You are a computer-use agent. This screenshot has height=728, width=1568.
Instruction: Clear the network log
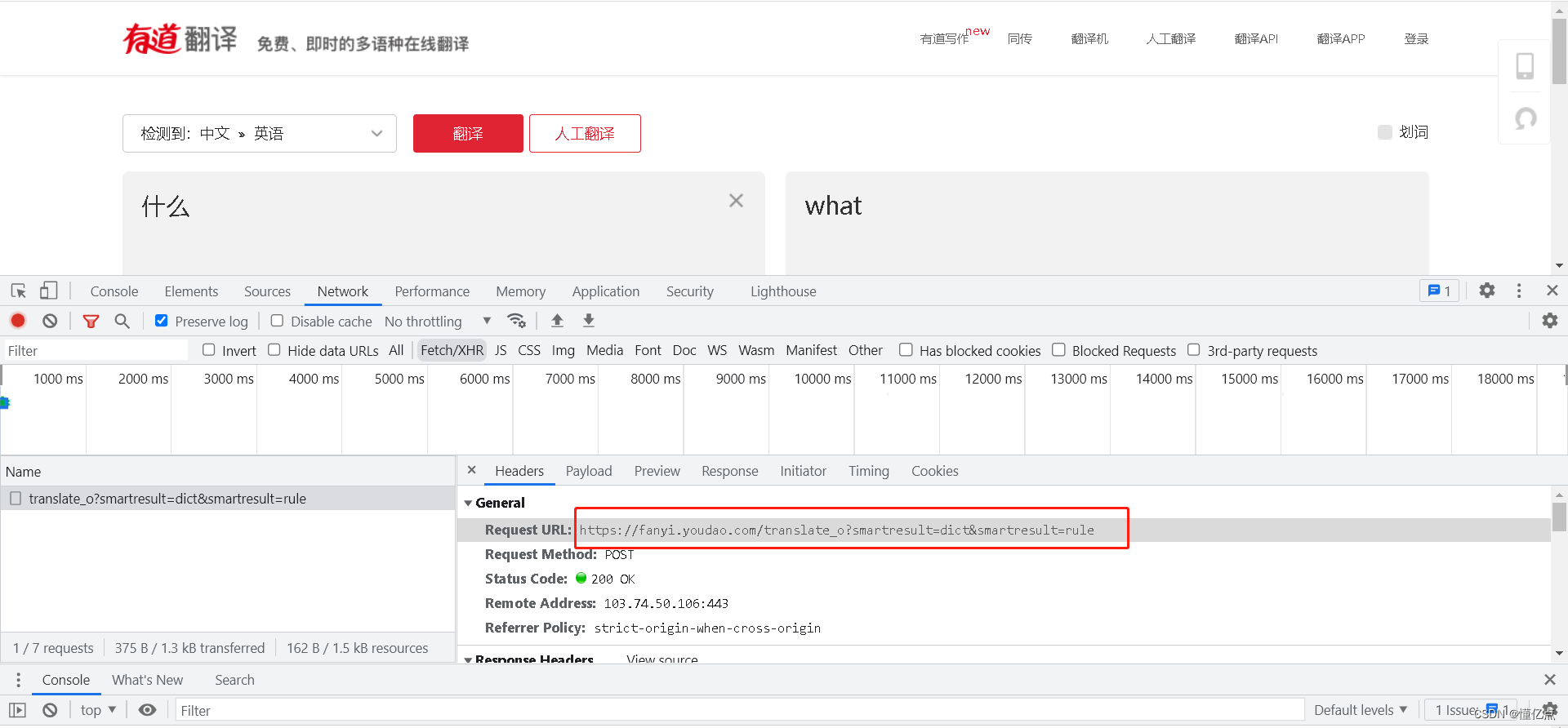click(x=50, y=321)
